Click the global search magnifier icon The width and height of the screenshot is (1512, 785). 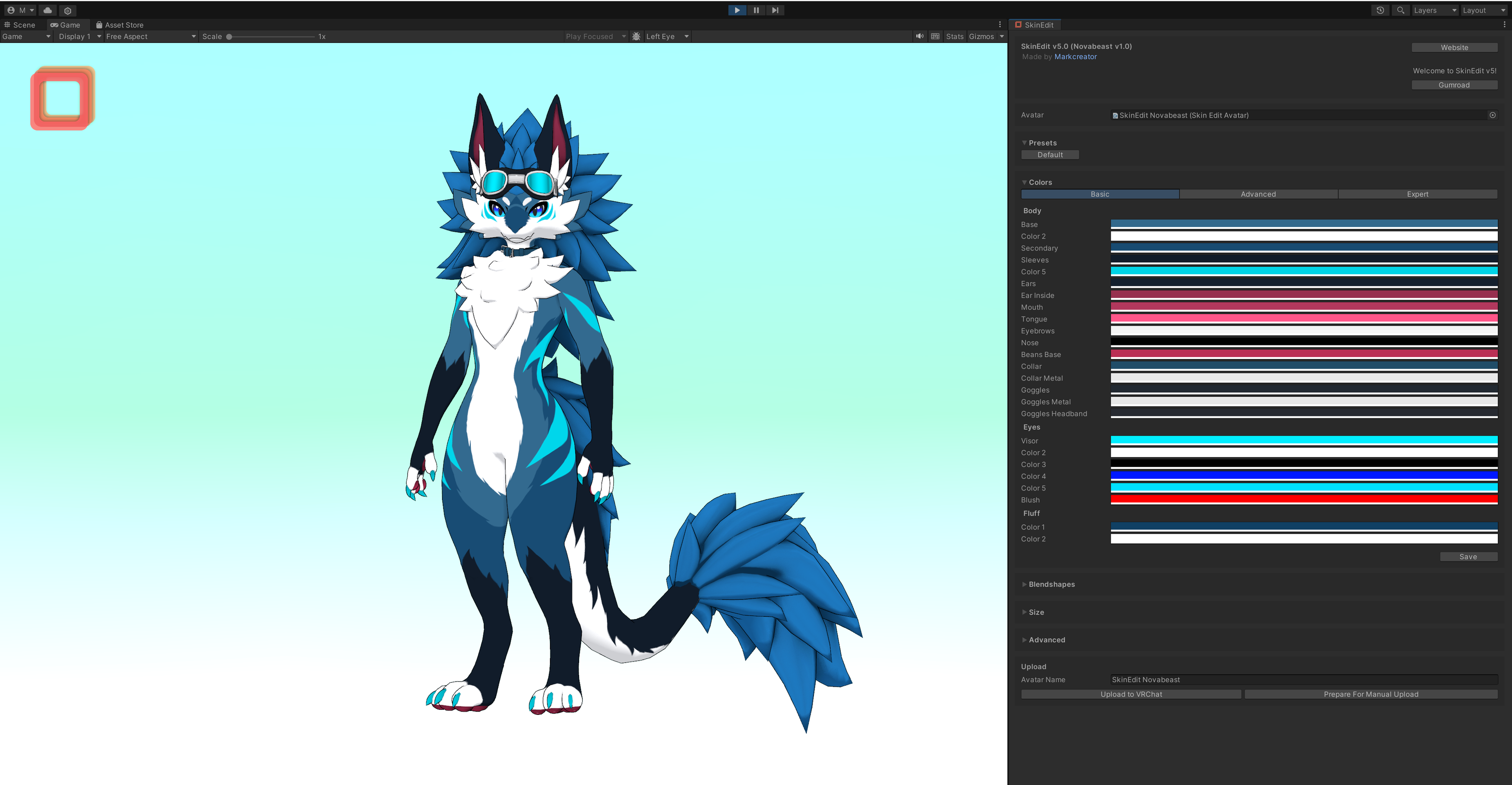pos(1401,10)
